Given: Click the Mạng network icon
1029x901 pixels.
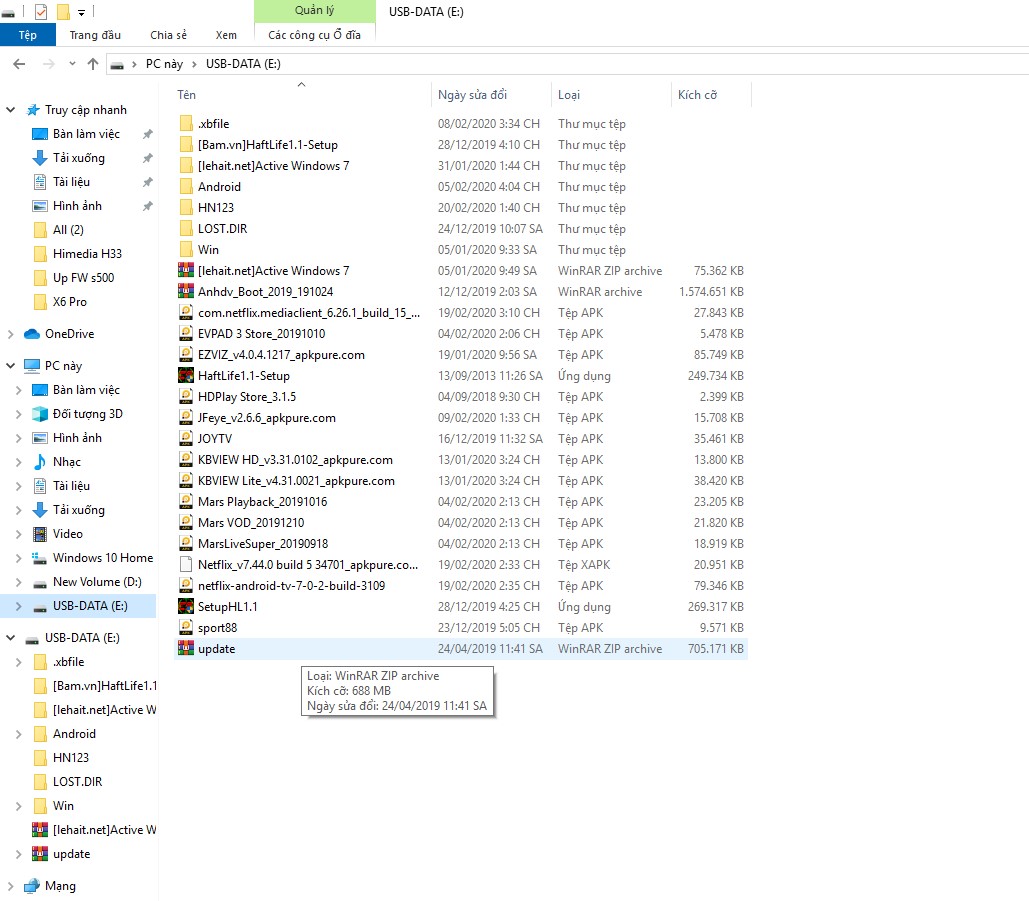Looking at the screenshot, I should 32,886.
